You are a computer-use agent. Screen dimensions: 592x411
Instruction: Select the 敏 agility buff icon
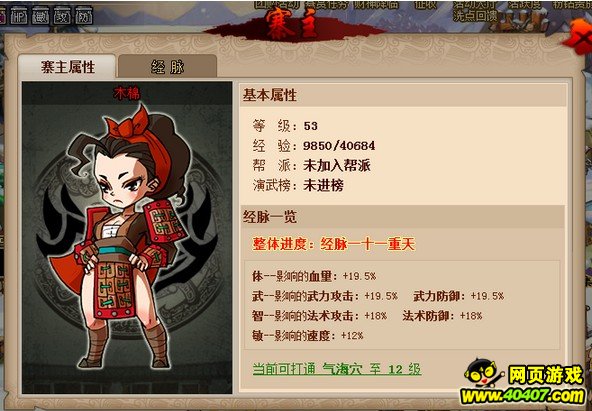tap(40, 16)
